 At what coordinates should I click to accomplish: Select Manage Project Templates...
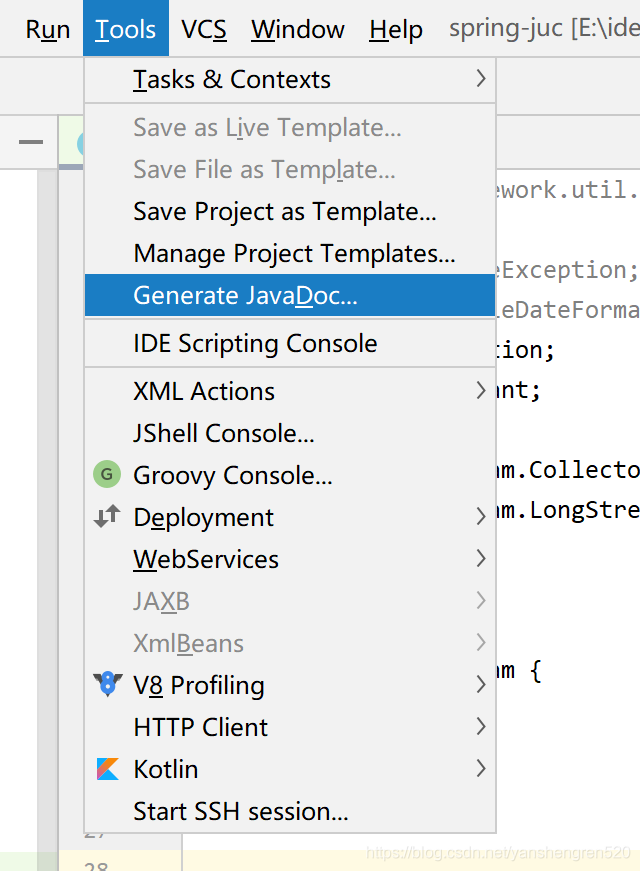294,253
